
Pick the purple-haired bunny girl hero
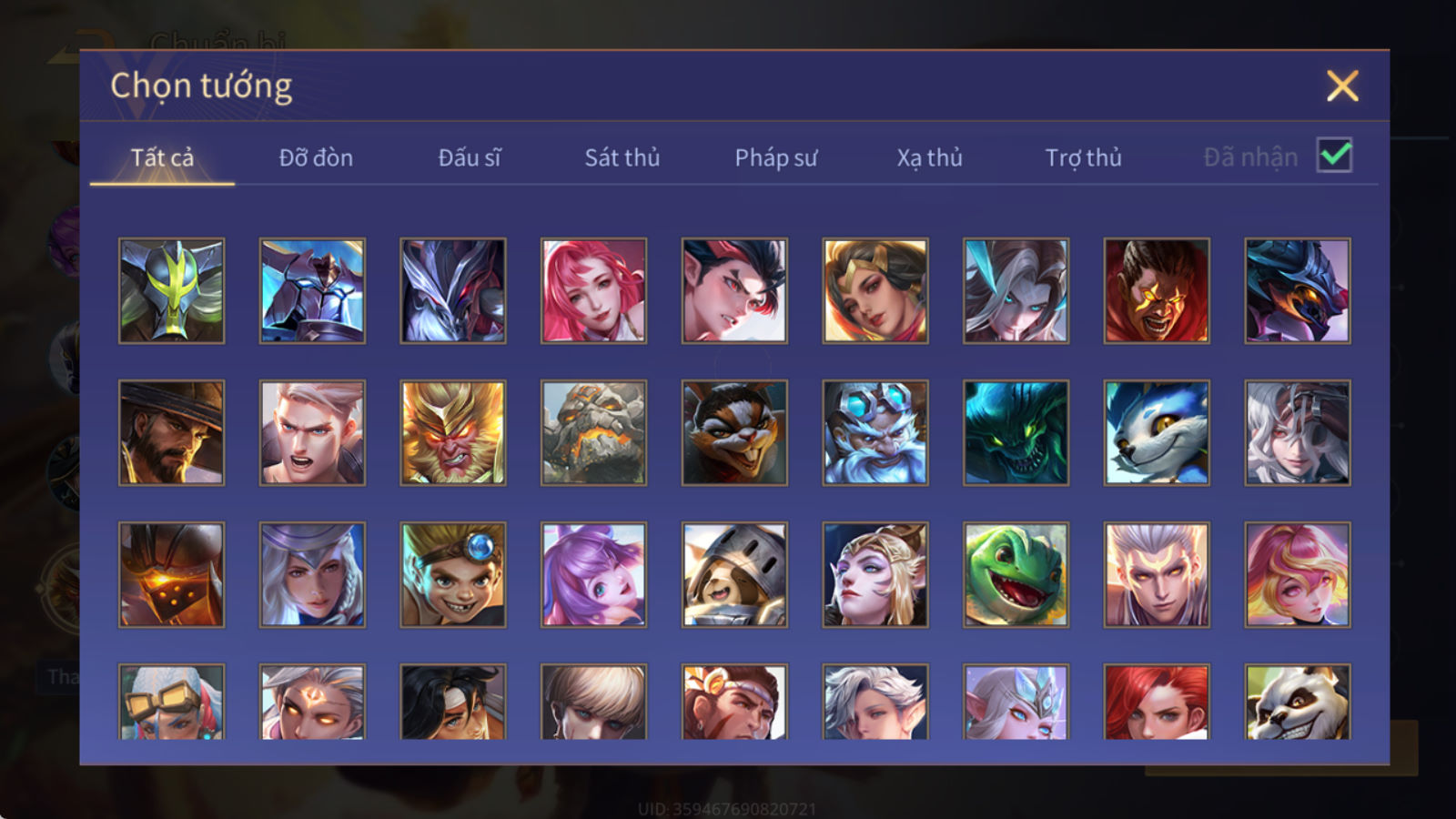coord(593,574)
